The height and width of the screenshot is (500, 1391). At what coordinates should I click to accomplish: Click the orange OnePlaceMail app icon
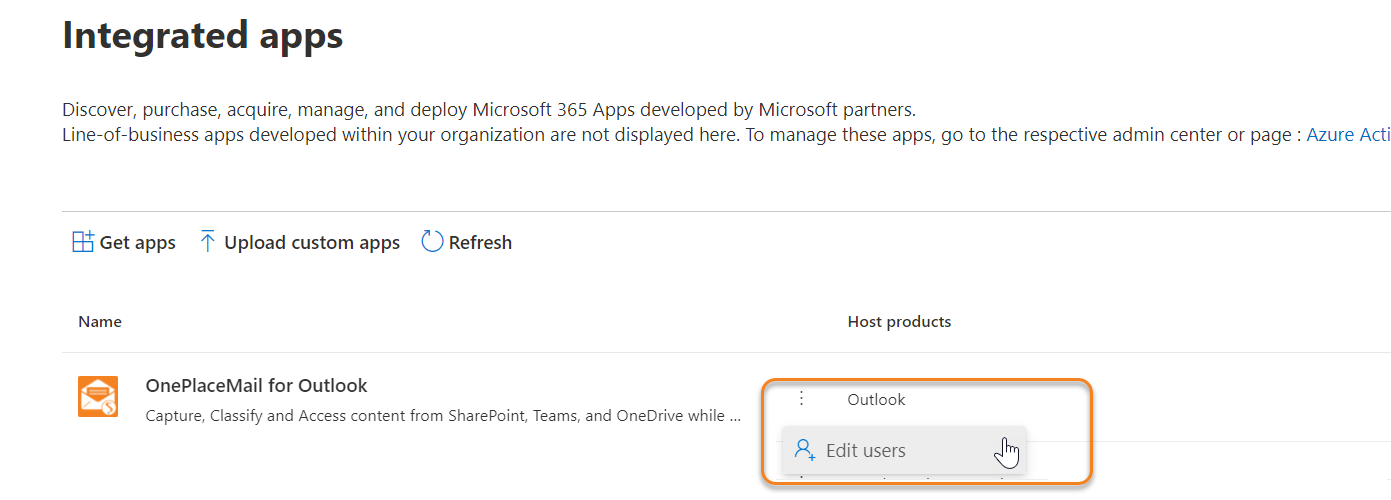(98, 397)
